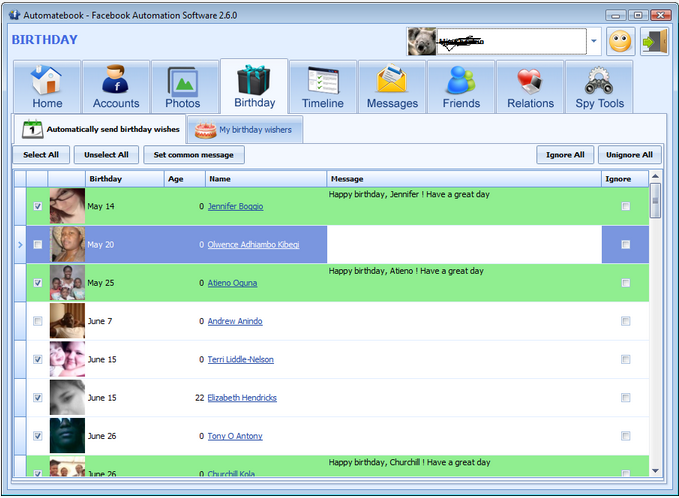Click the Unselect All button

pyautogui.click(x=106, y=155)
